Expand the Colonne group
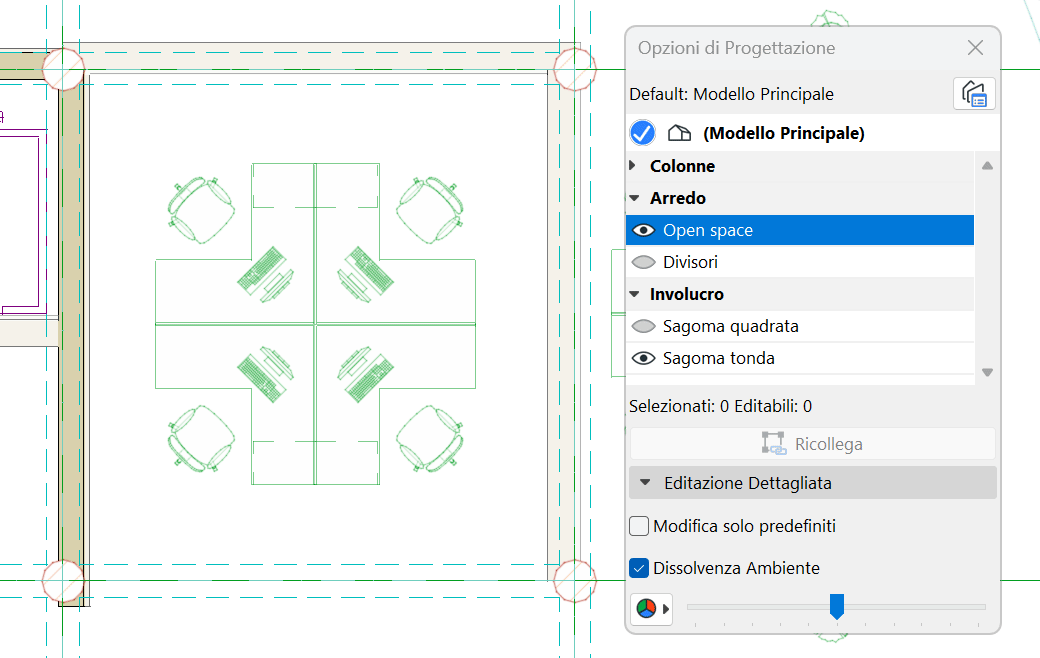This screenshot has height=658, width=1040. coord(633,165)
